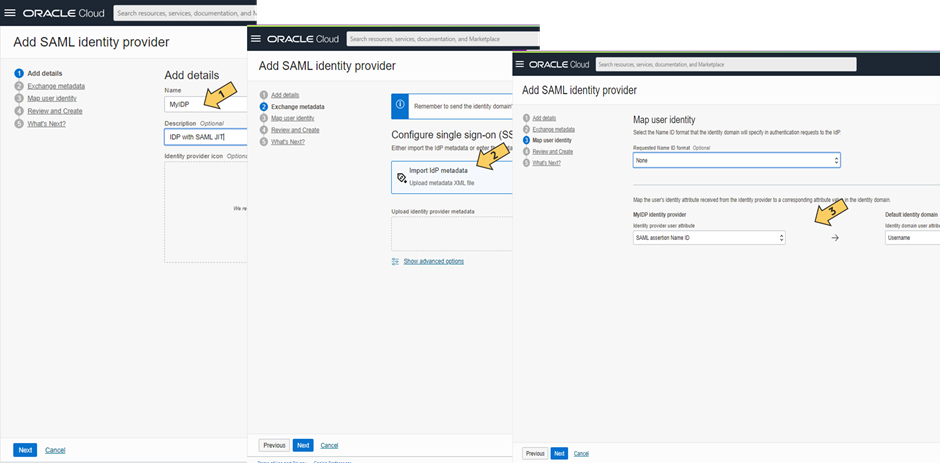
Task: Click the Description field with IDP with SAML JIT
Action: (206, 137)
